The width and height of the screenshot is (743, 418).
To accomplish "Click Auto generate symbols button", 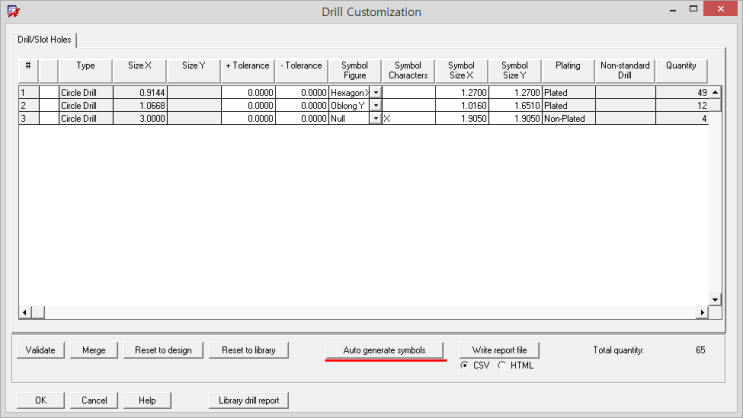I will click(384, 350).
